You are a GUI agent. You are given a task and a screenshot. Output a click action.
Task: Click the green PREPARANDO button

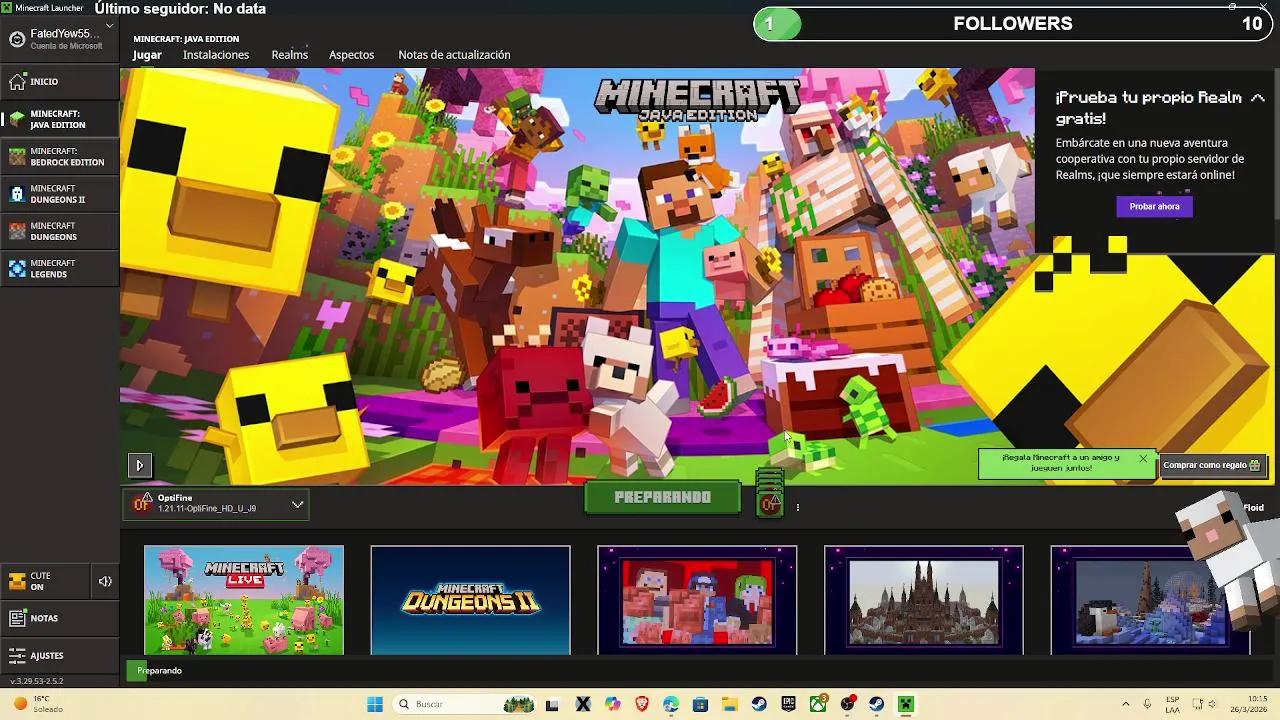[662, 497]
